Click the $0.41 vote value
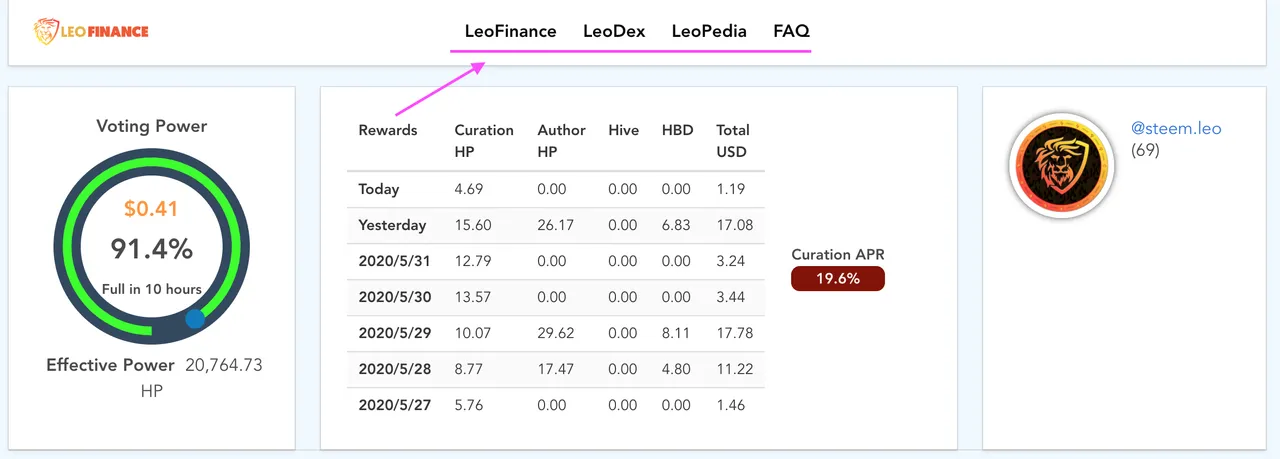The width and height of the screenshot is (1280, 459). click(151, 209)
